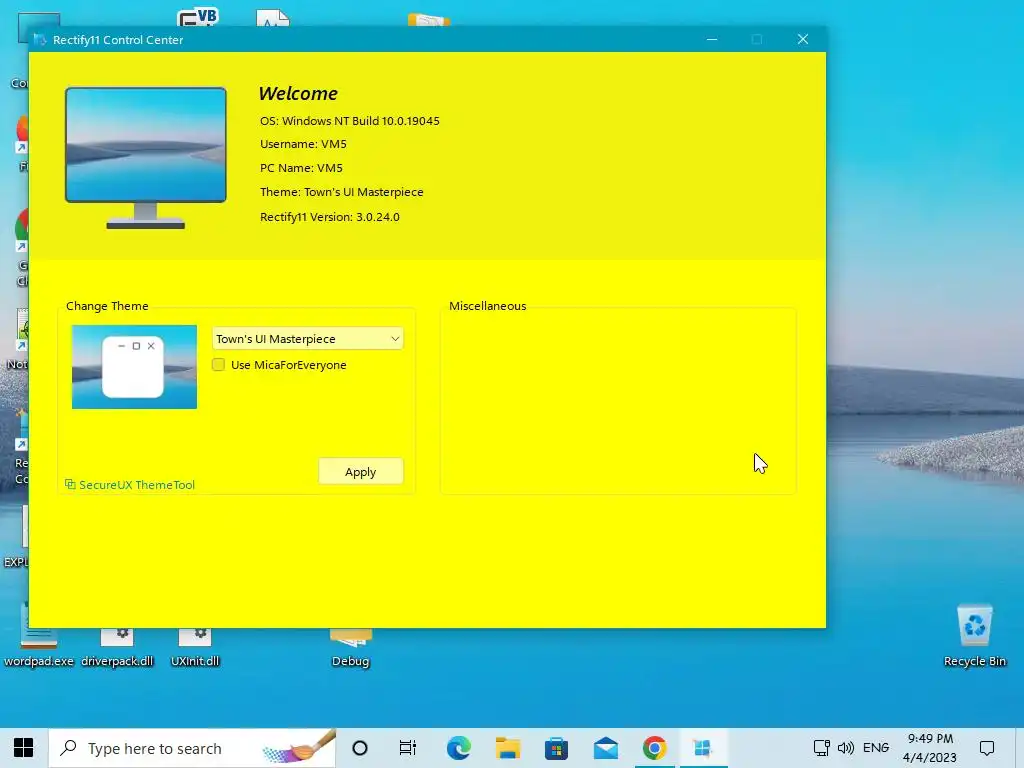Select the Rectify11 taskbar icon

coord(703,748)
